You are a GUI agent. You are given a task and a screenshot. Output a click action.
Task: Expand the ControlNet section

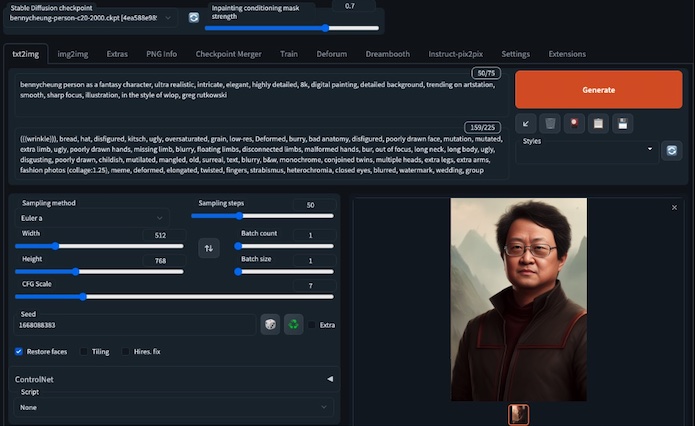pyautogui.click(x=330, y=379)
